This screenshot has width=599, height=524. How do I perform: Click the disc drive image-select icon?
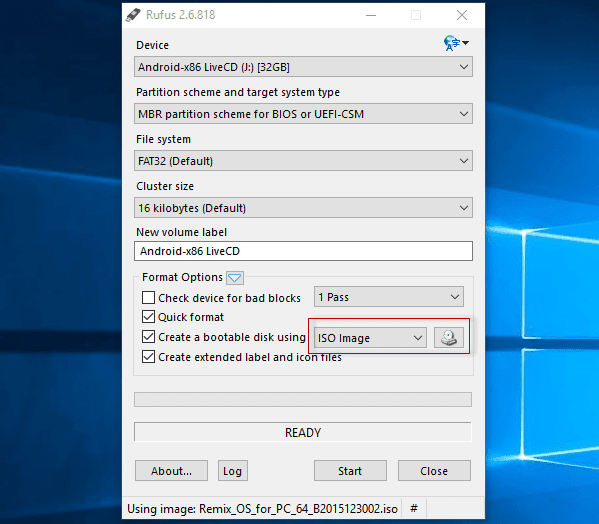[x=449, y=338]
